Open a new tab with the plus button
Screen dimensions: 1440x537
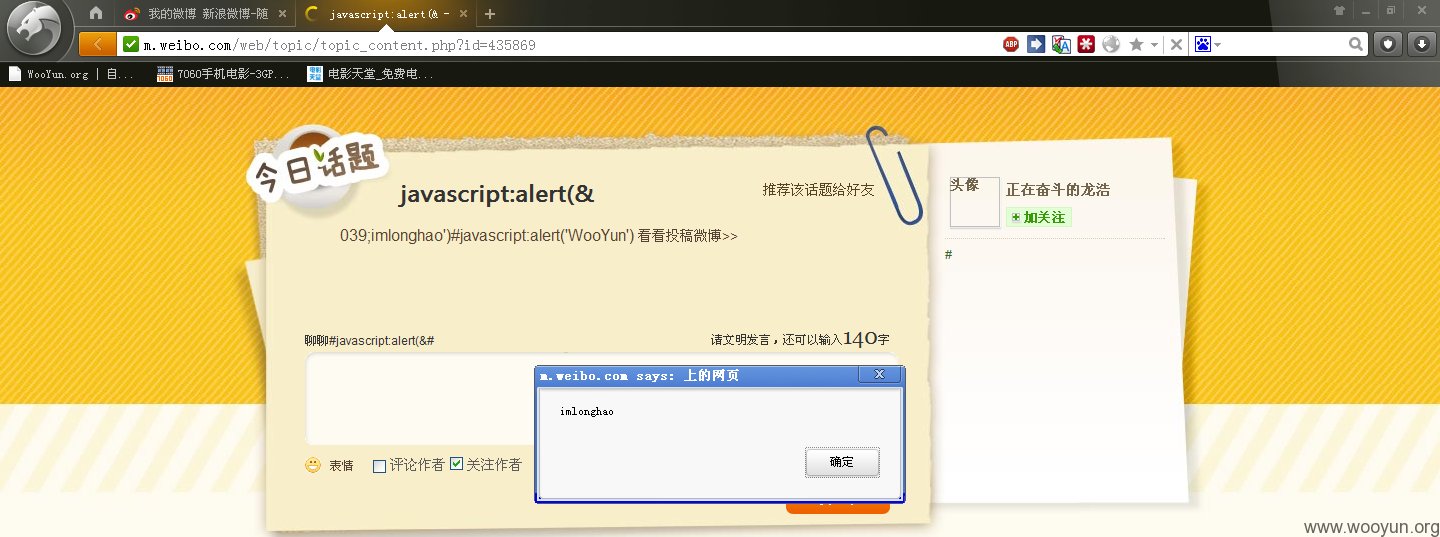click(490, 14)
